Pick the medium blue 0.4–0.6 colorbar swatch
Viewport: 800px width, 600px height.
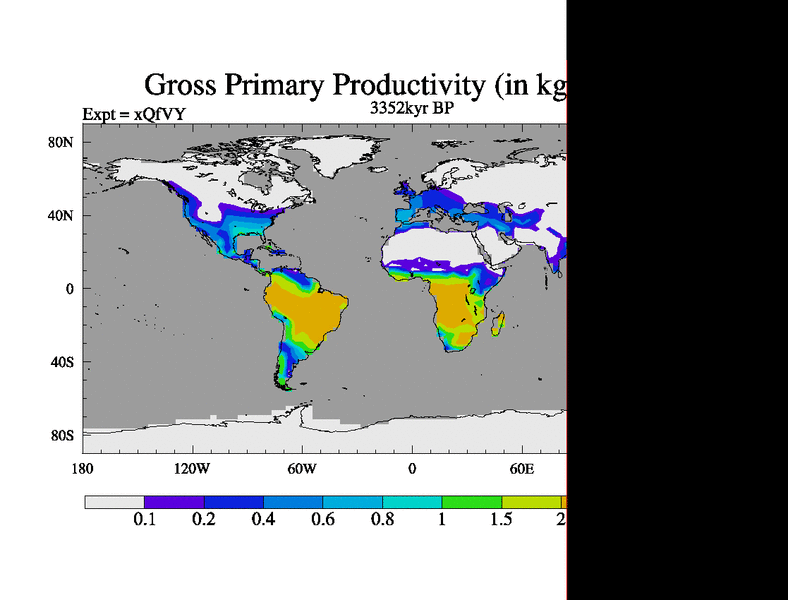point(293,502)
